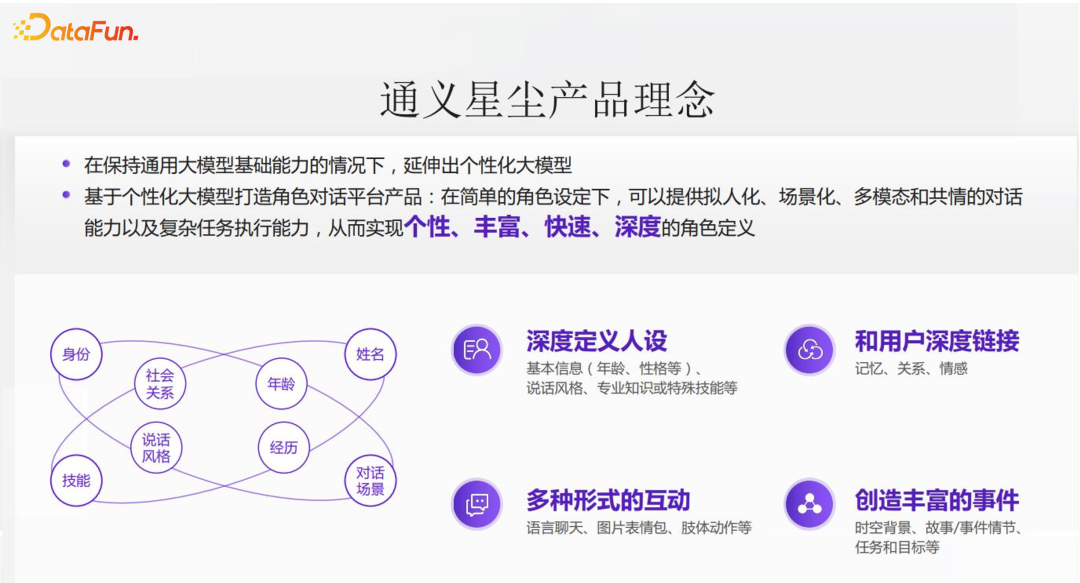Click the 创造丰富的事件 nodes icon
1080x583 pixels.
pyautogui.click(x=809, y=503)
